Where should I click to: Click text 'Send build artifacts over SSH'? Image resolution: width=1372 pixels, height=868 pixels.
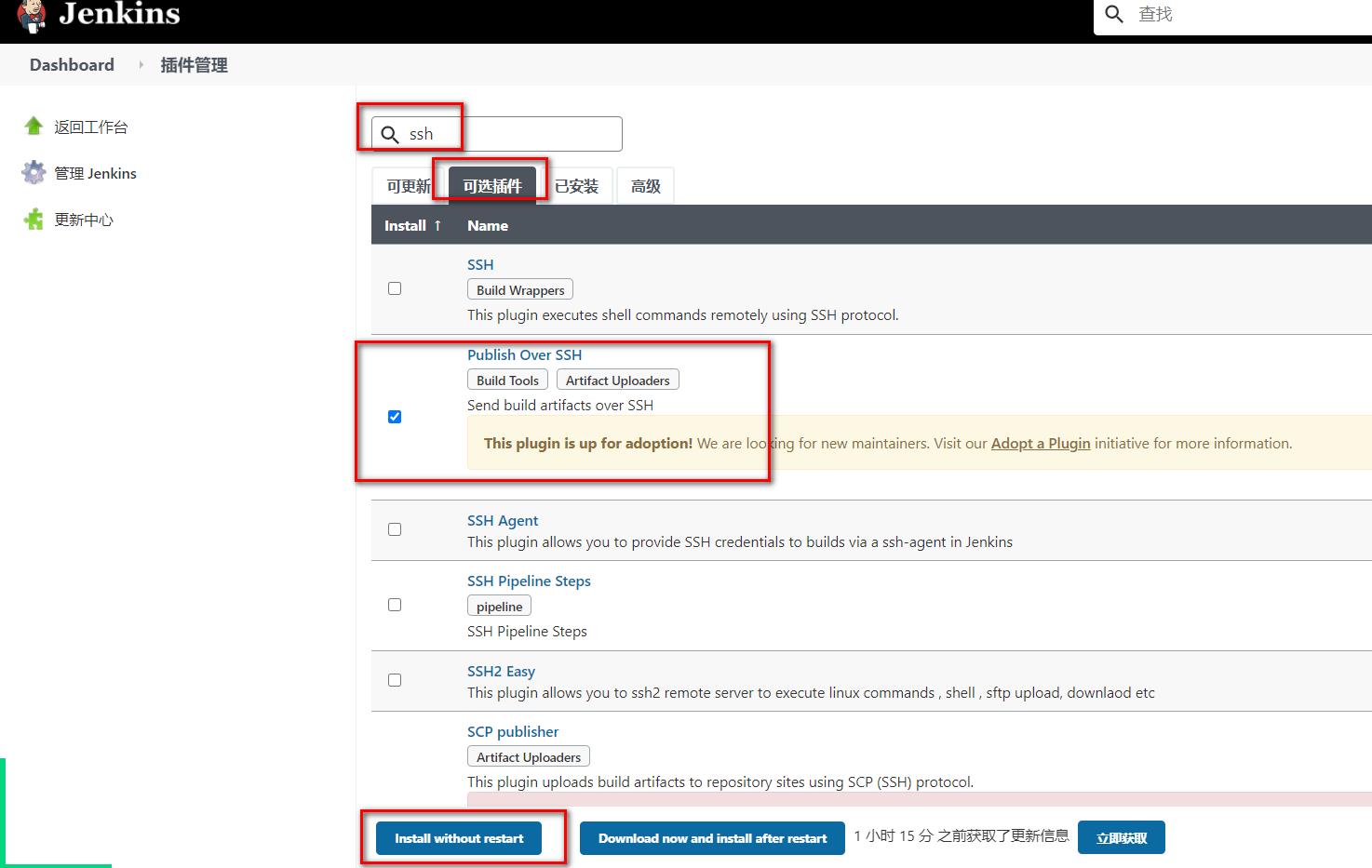click(560, 405)
